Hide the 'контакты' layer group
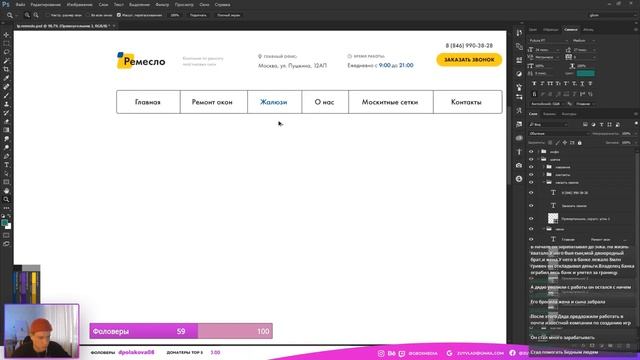The width and height of the screenshot is (640, 360). tap(531, 175)
